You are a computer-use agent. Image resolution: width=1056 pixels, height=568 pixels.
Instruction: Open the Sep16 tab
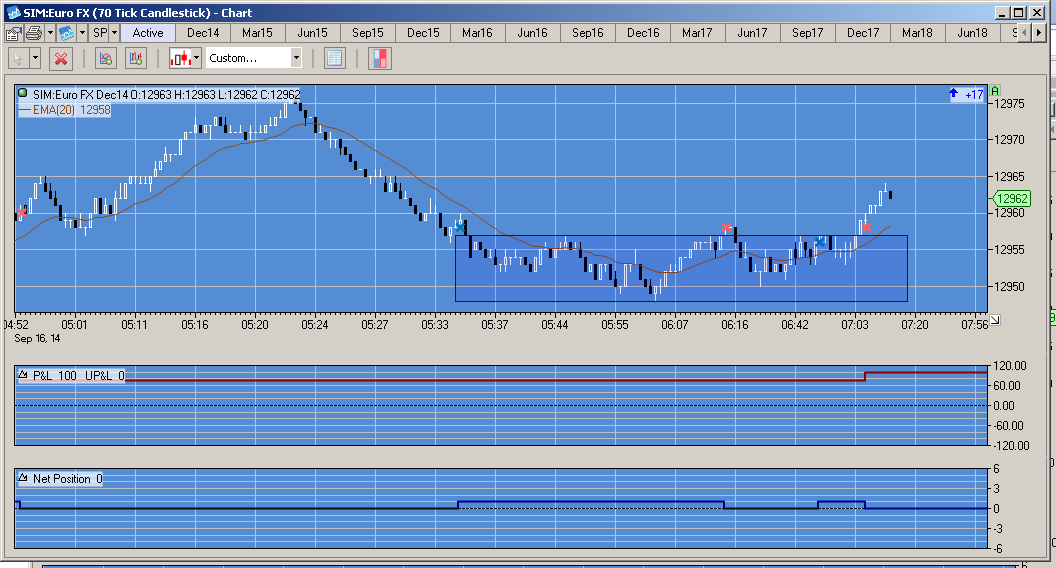point(588,33)
